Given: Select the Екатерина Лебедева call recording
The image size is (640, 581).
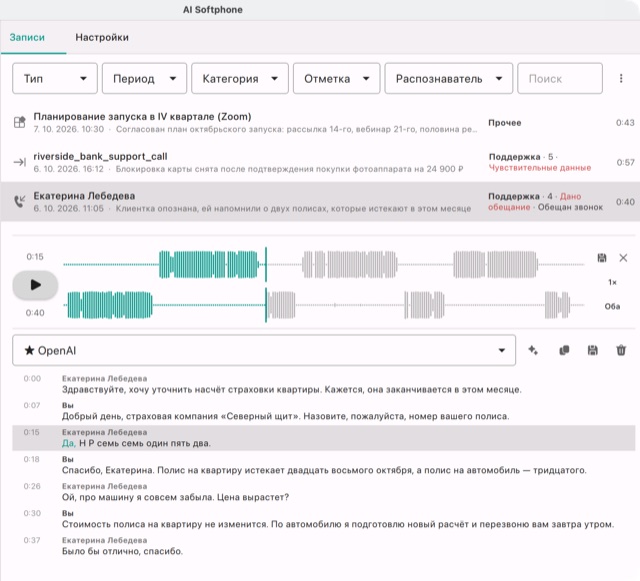Looking at the screenshot, I should tap(320, 202).
